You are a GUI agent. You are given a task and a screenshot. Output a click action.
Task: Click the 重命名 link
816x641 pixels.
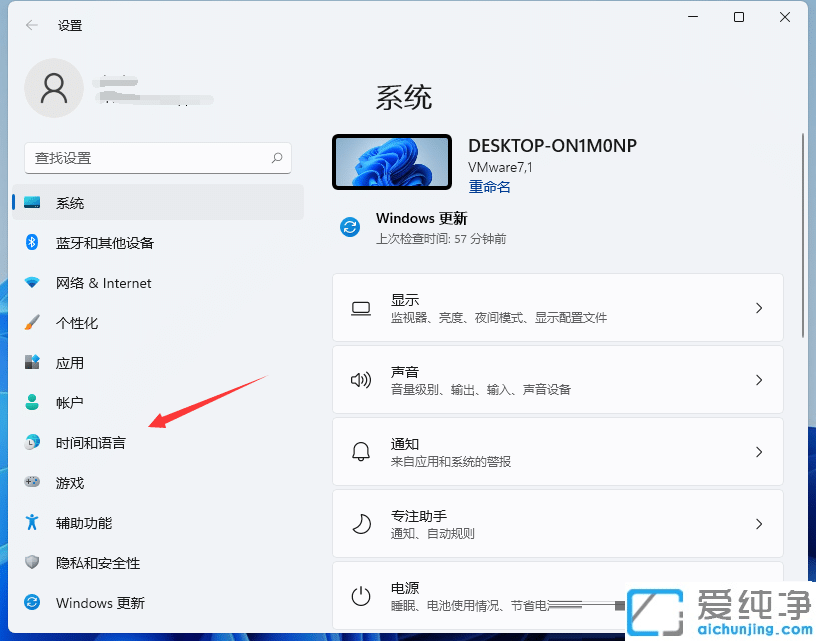[x=489, y=187]
